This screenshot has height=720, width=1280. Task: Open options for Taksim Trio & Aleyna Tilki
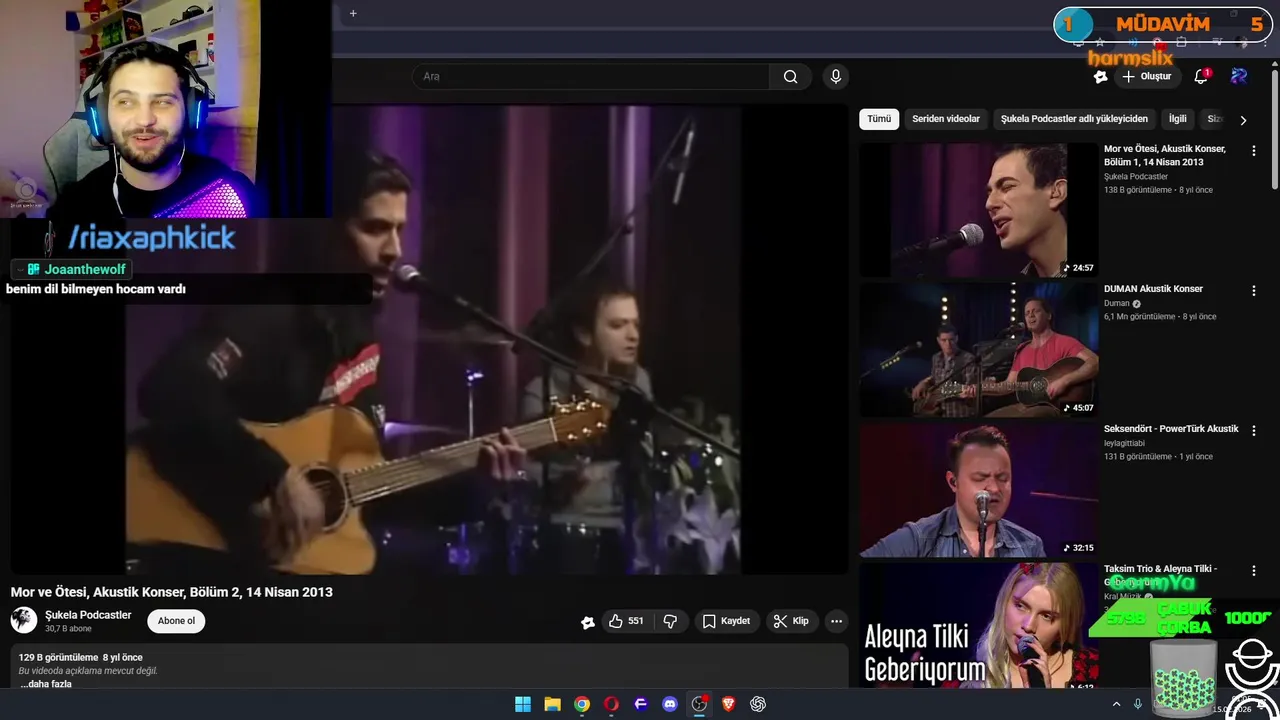(x=1254, y=570)
